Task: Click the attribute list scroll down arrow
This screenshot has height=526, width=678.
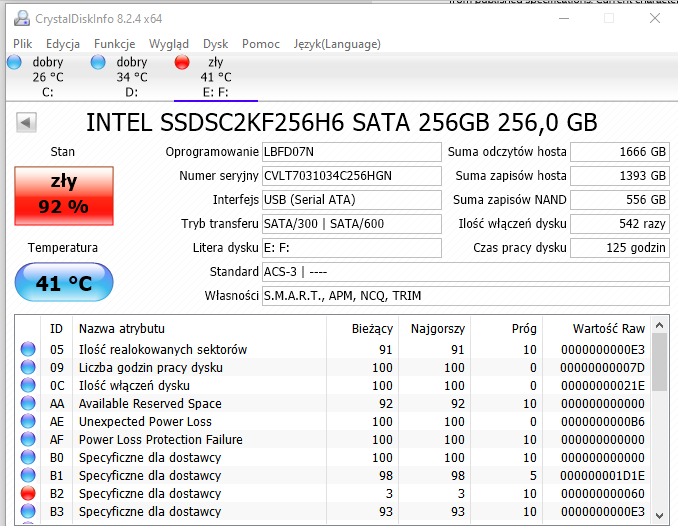Action: click(659, 515)
